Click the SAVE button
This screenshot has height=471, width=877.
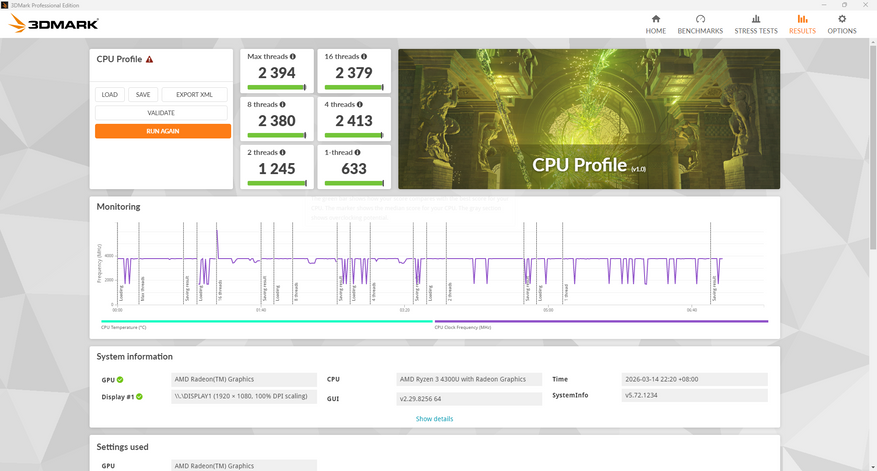click(143, 95)
